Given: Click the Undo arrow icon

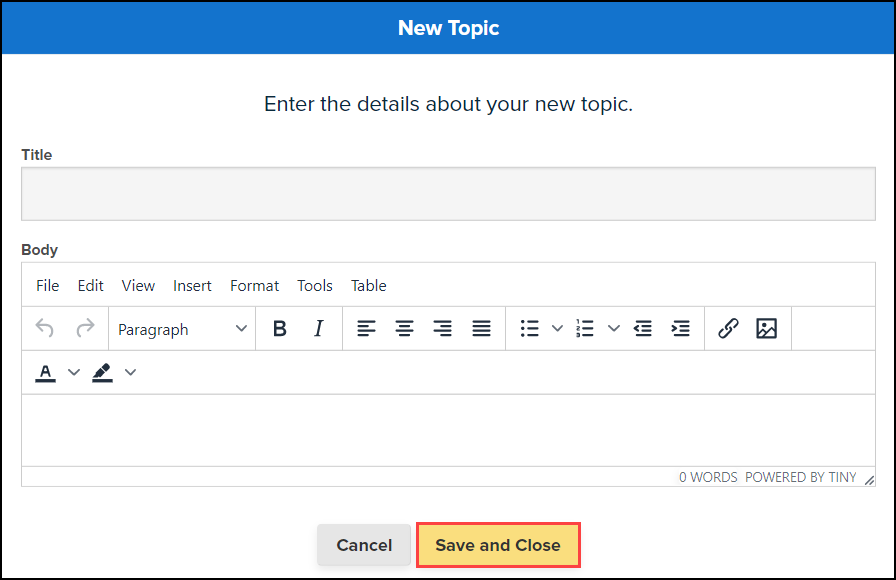Looking at the screenshot, I should [45, 328].
